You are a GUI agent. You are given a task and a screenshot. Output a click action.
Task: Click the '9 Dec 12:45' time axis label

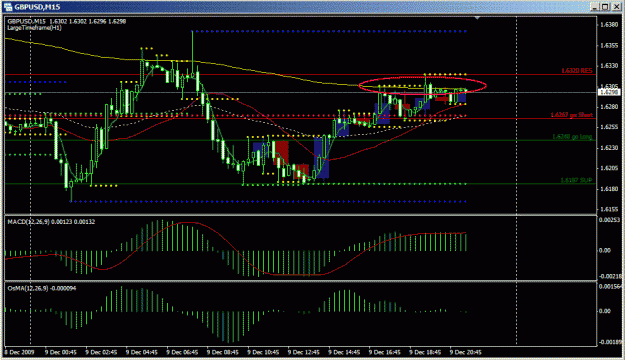pyautogui.click(x=304, y=352)
